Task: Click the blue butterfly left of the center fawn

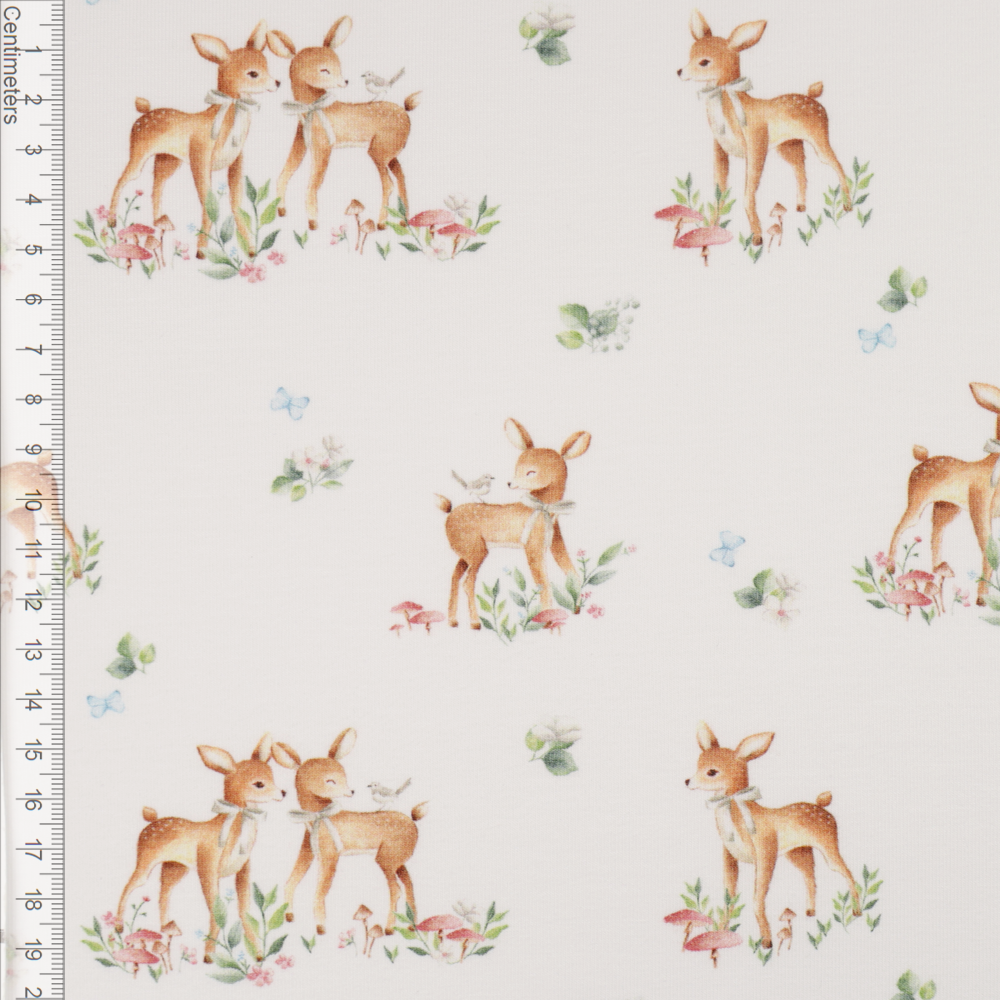Action: coord(289,402)
